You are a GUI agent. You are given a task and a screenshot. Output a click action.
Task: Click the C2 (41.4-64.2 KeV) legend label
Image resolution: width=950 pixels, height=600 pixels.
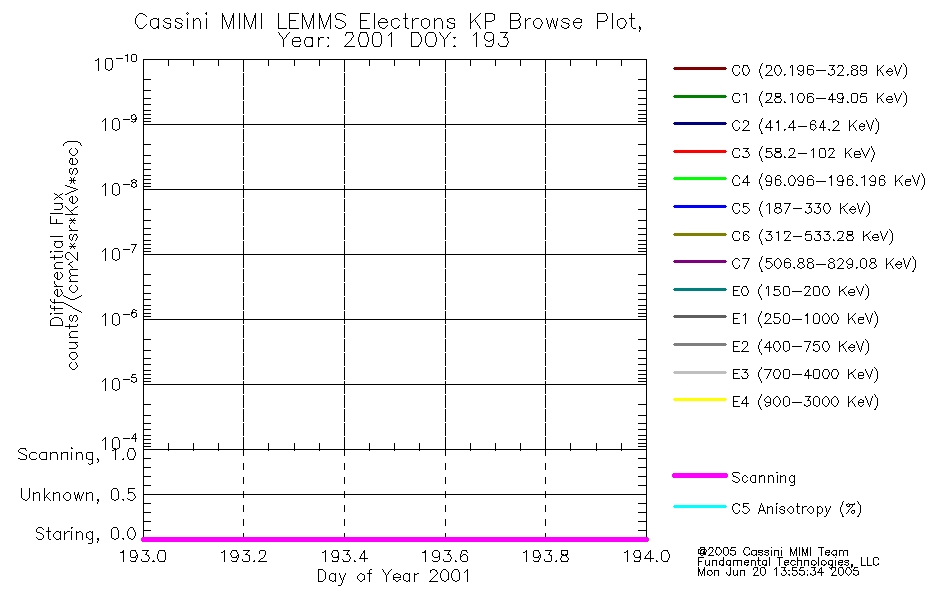point(806,125)
